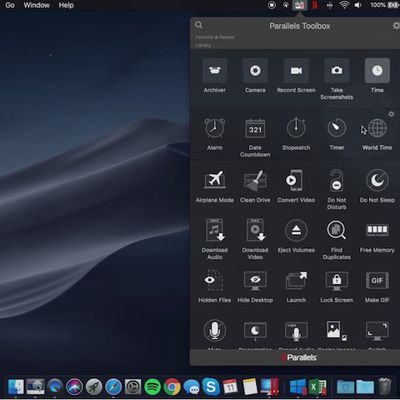The height and width of the screenshot is (400, 400).
Task: Run the Free Memory tool
Action: coord(377,230)
